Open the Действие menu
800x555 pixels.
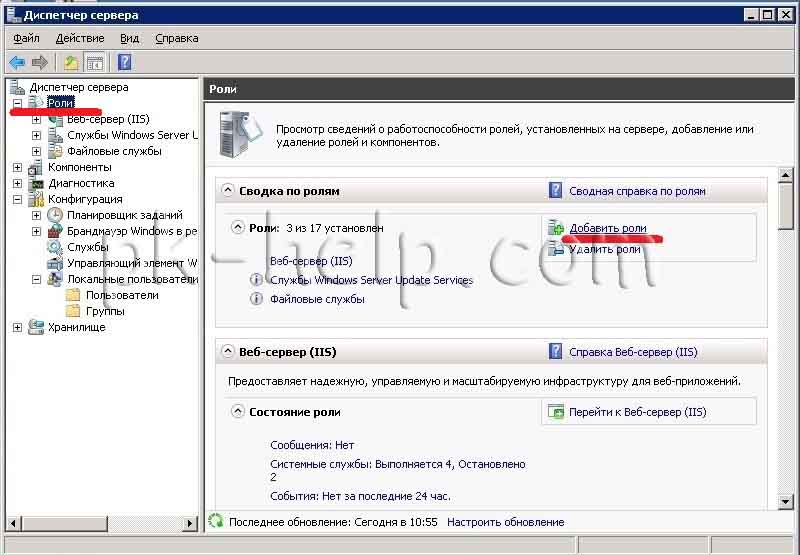[x=80, y=38]
